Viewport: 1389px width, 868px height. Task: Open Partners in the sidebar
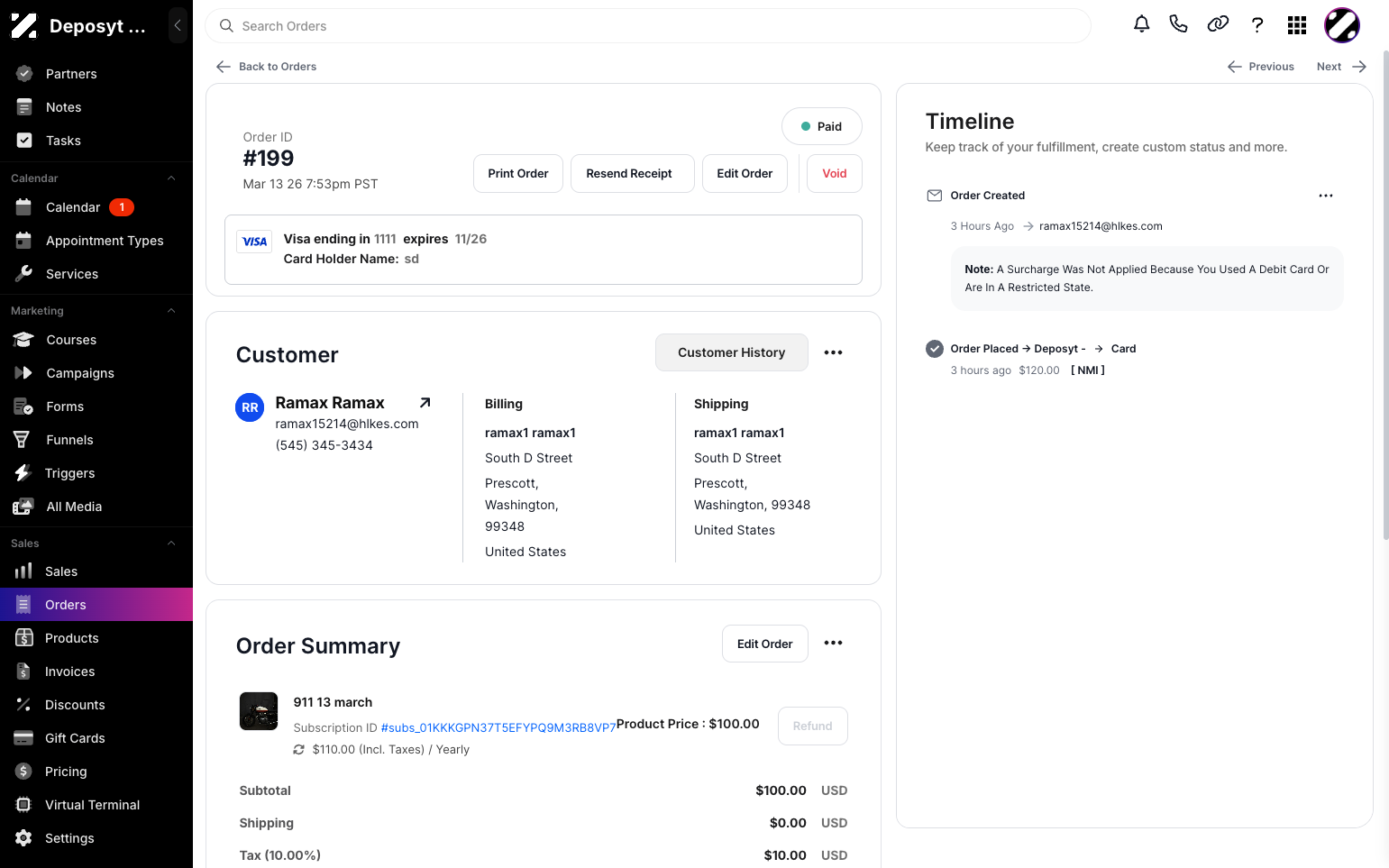pyautogui.click(x=96, y=74)
